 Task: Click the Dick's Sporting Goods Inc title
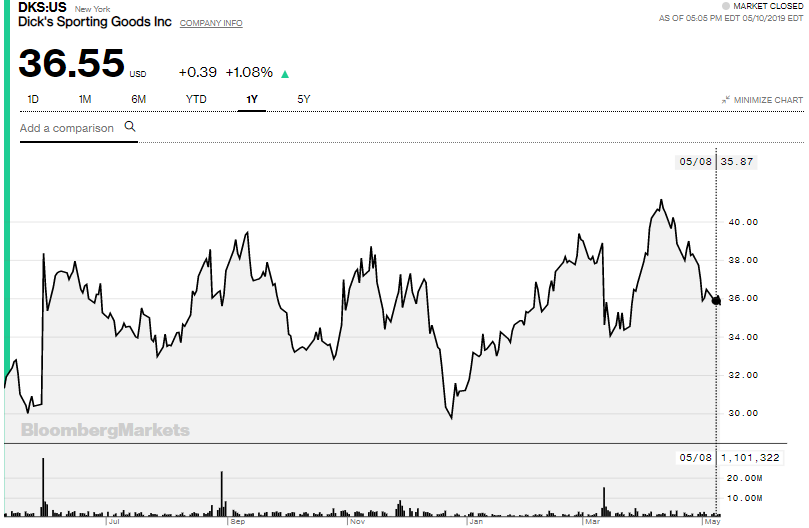coord(94,22)
